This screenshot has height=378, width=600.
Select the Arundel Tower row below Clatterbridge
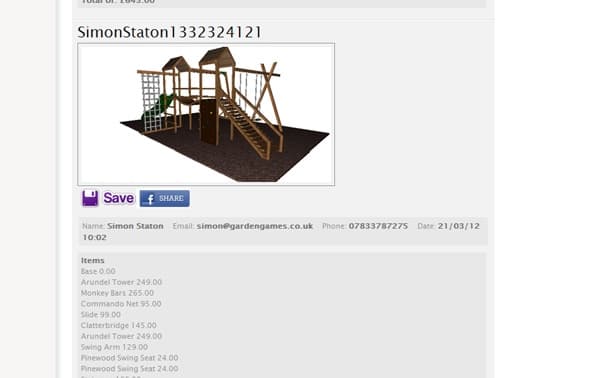coord(121,336)
